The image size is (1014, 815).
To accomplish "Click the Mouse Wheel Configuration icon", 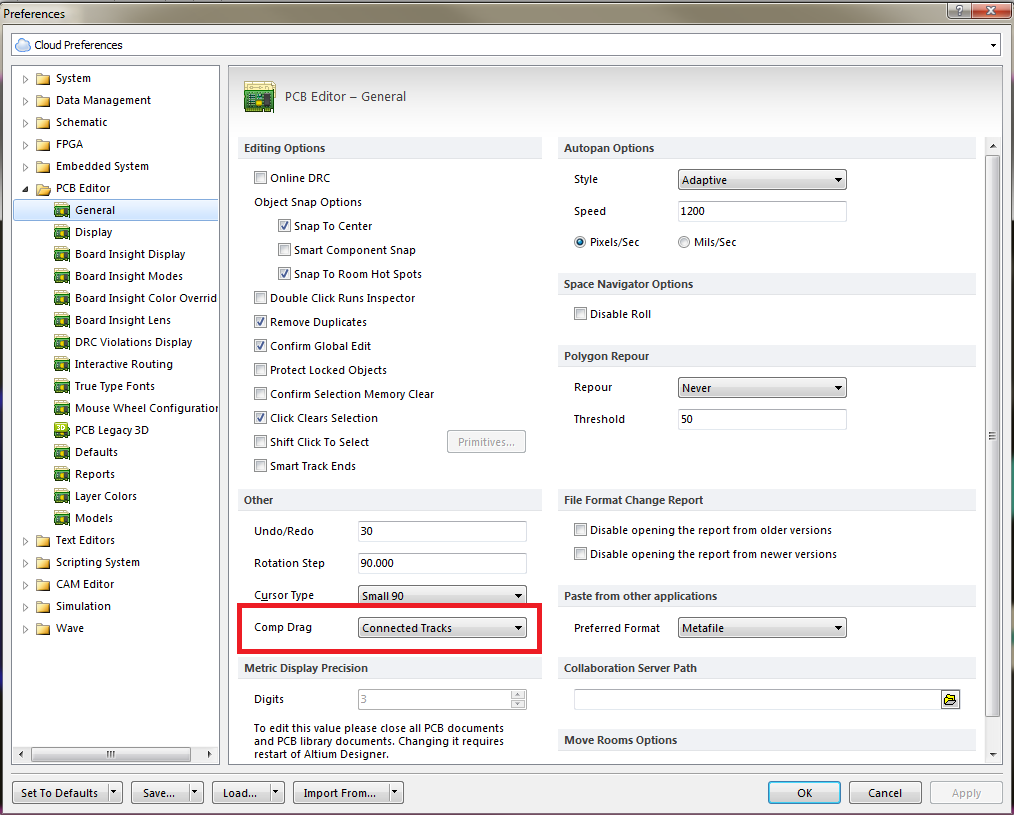I will tap(62, 408).
